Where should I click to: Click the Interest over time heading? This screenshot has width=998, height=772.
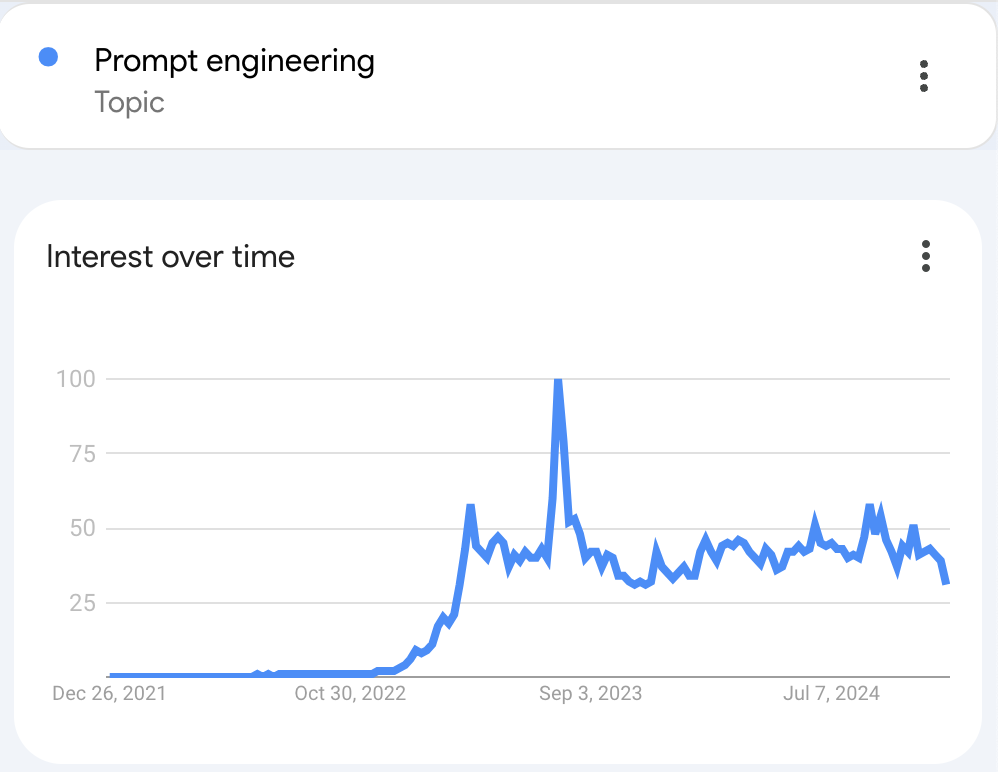click(170, 257)
